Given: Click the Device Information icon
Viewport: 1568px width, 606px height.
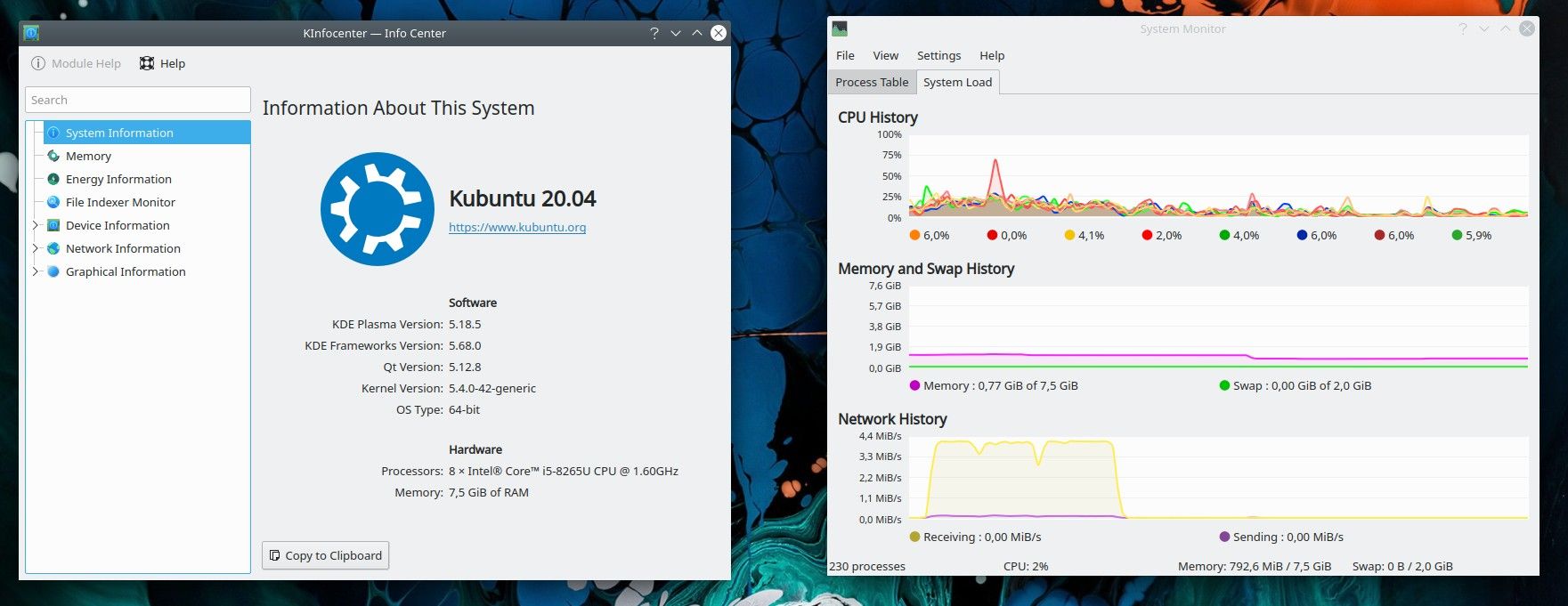Looking at the screenshot, I should pos(53,225).
